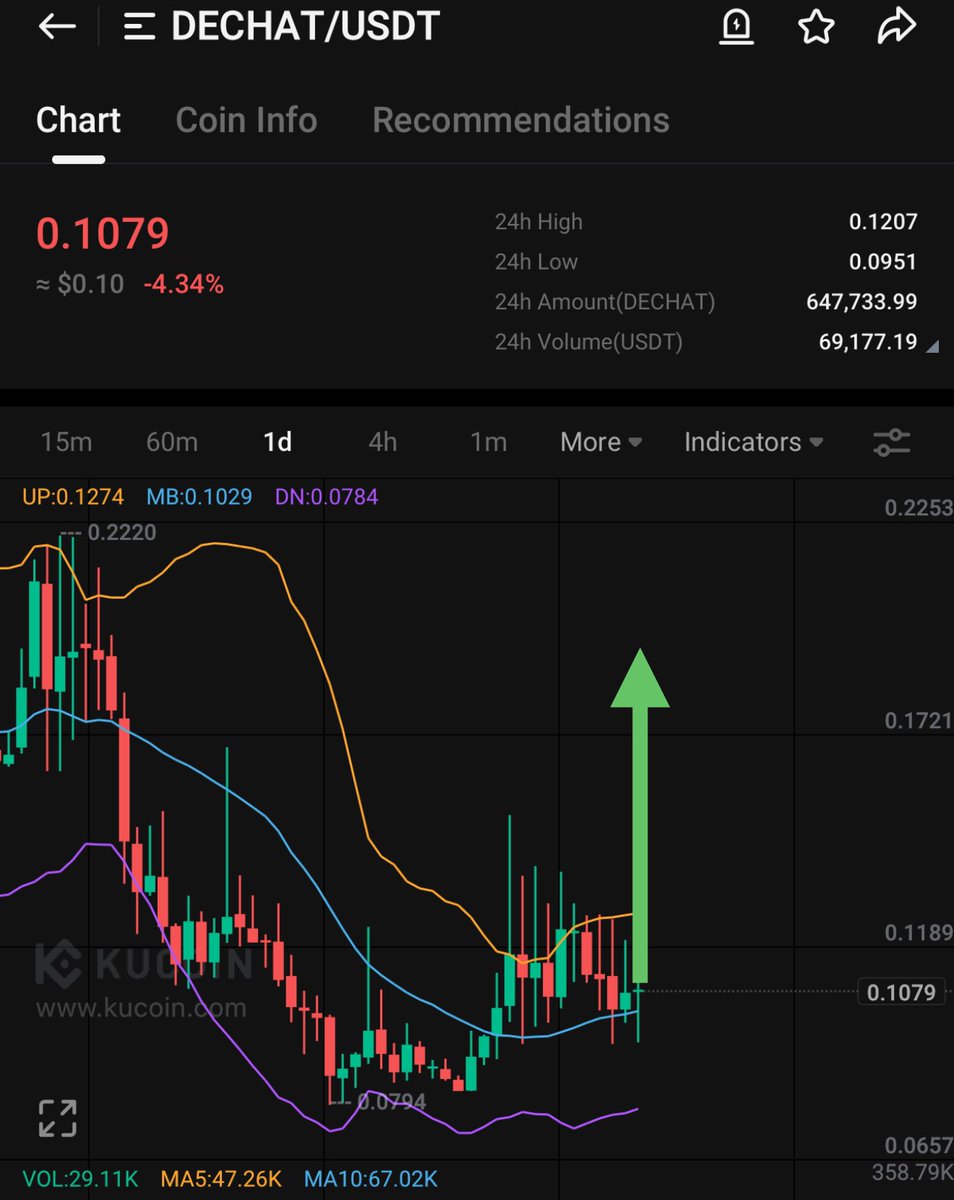Screen dimensions: 954x1200
Task: Select the 1d timeframe
Action: pos(277,442)
